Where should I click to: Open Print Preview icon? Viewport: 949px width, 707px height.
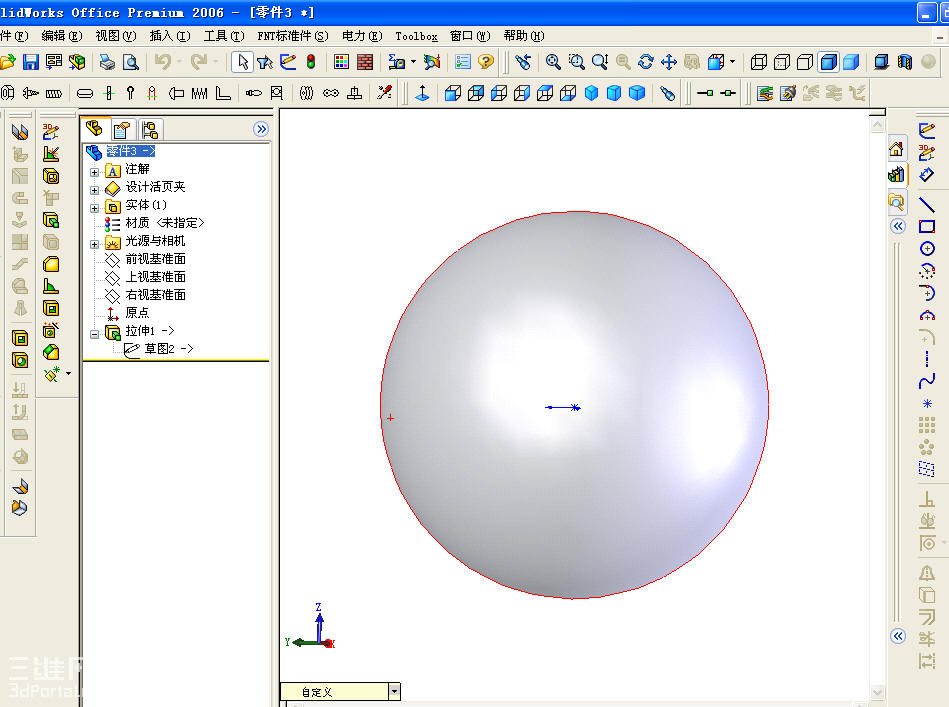point(131,62)
